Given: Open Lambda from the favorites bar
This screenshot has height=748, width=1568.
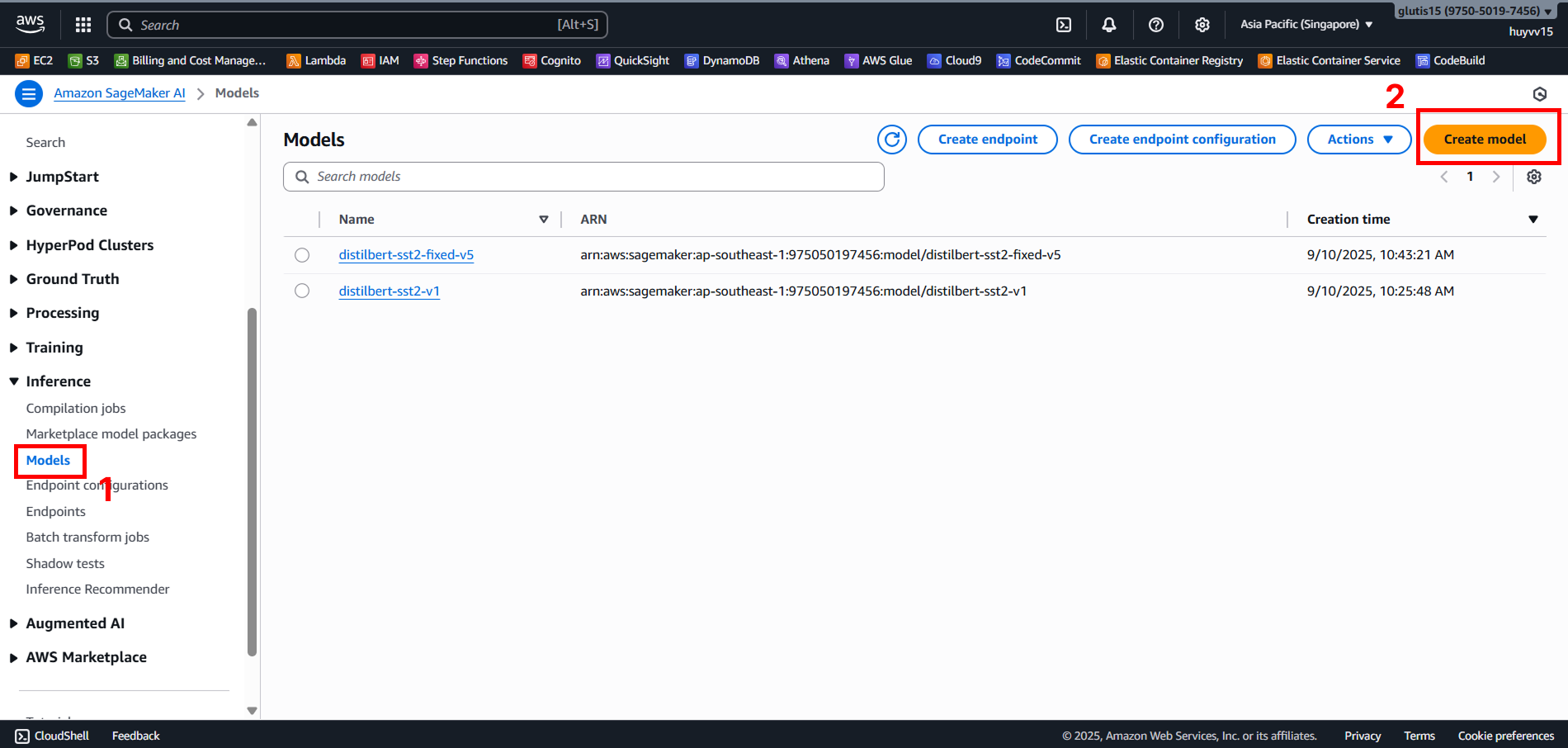Looking at the screenshot, I should (316, 60).
